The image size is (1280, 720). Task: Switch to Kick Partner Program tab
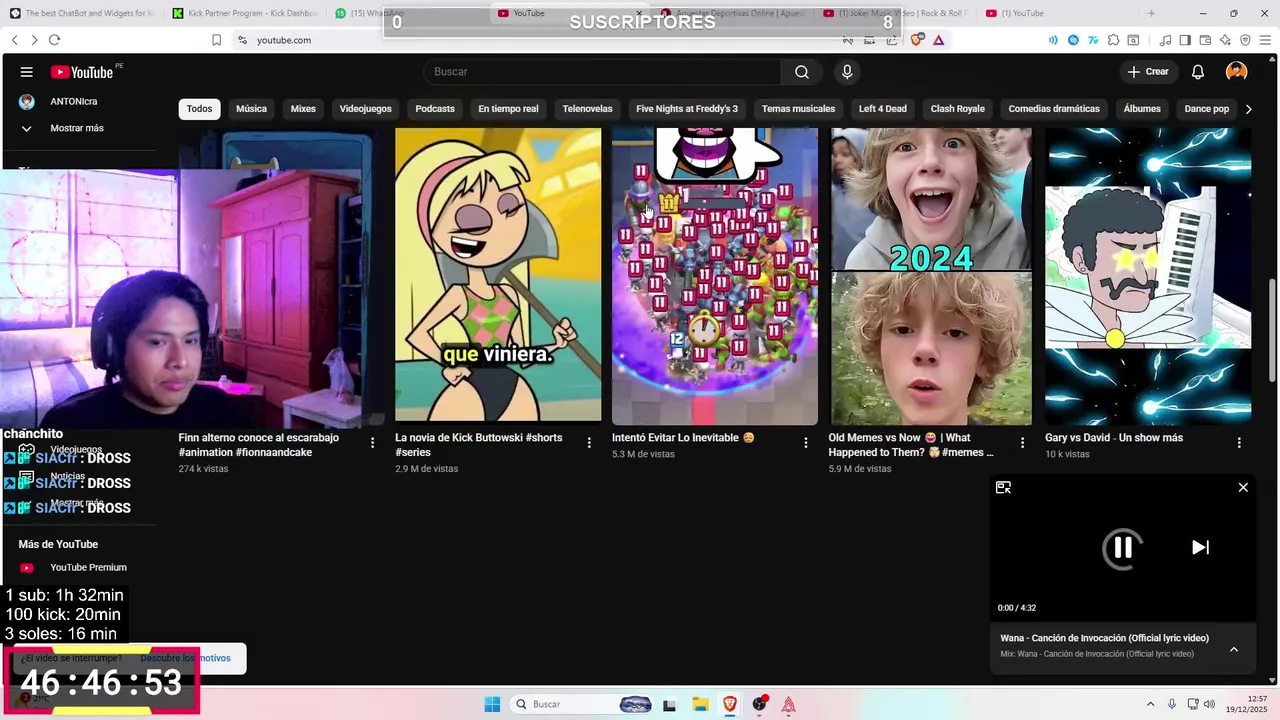[x=244, y=13]
